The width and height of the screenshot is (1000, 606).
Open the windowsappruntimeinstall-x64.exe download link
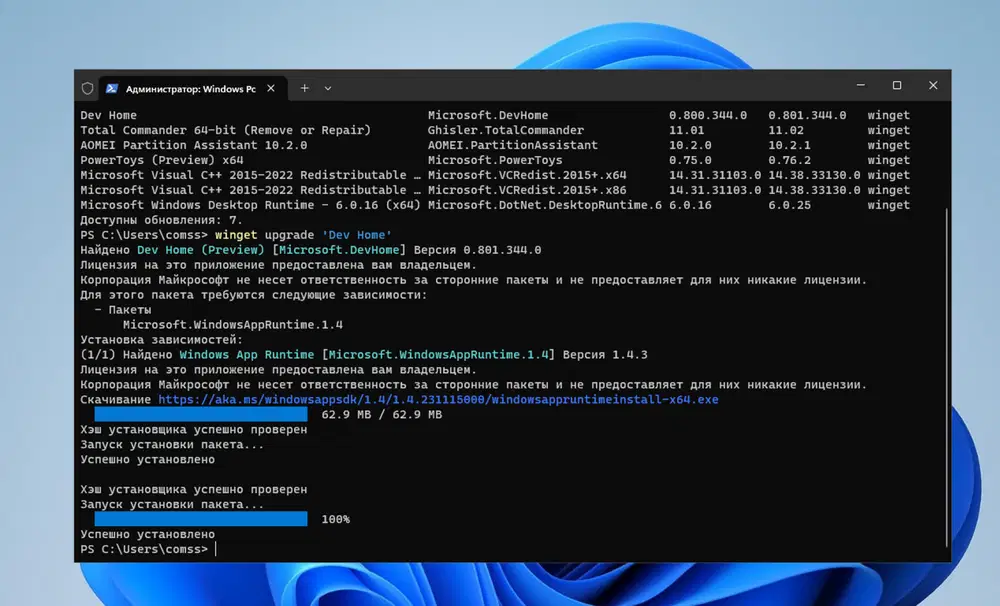(438, 399)
